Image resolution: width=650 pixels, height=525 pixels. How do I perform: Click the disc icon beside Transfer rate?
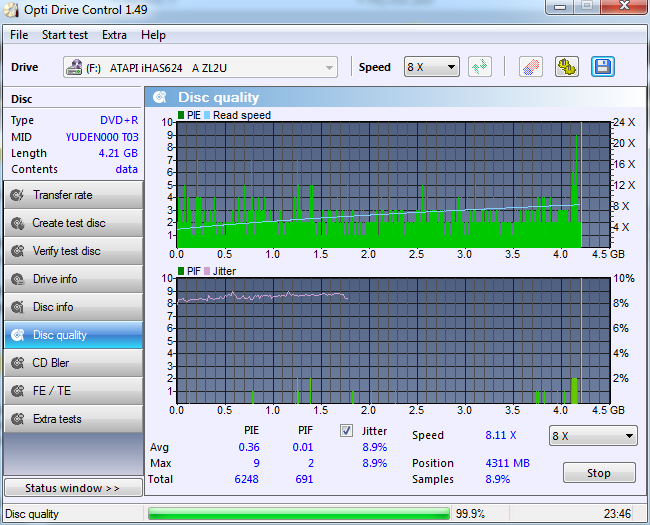pos(17,195)
